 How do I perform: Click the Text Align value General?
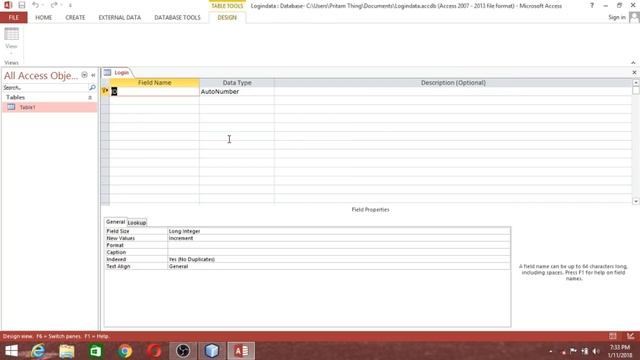pos(339,266)
